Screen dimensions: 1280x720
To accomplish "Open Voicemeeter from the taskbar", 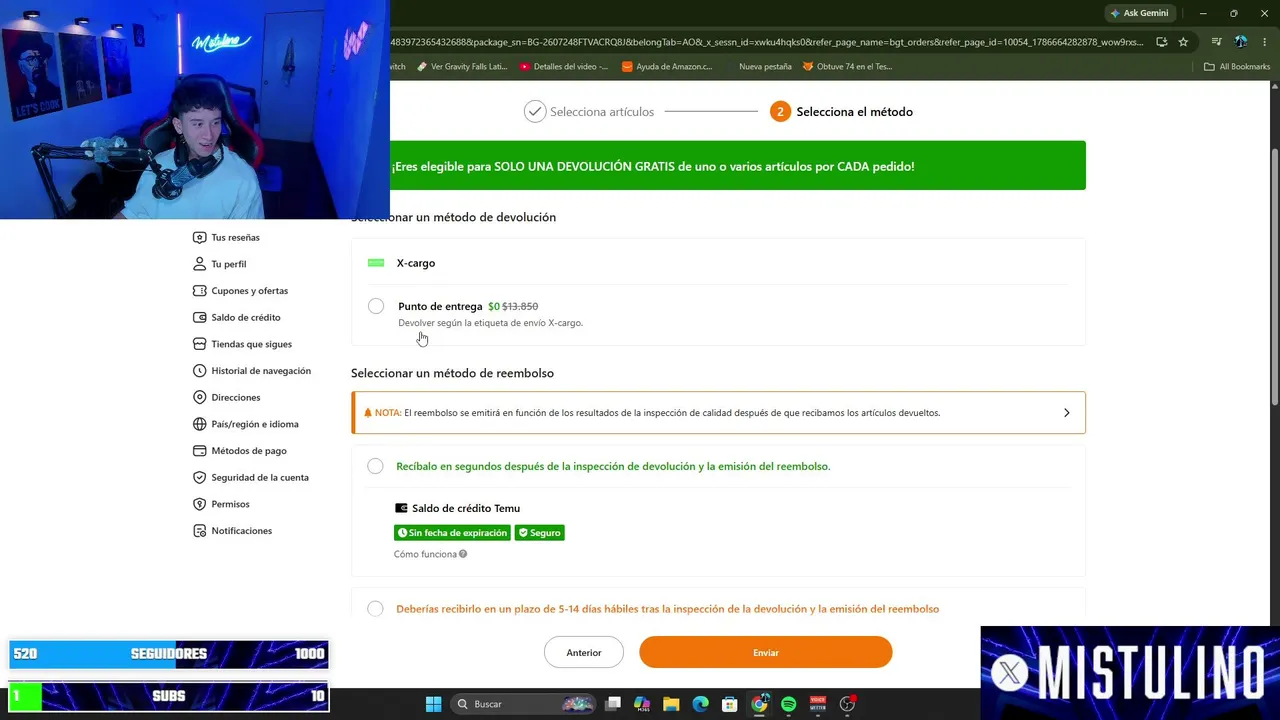I will pyautogui.click(x=818, y=704).
